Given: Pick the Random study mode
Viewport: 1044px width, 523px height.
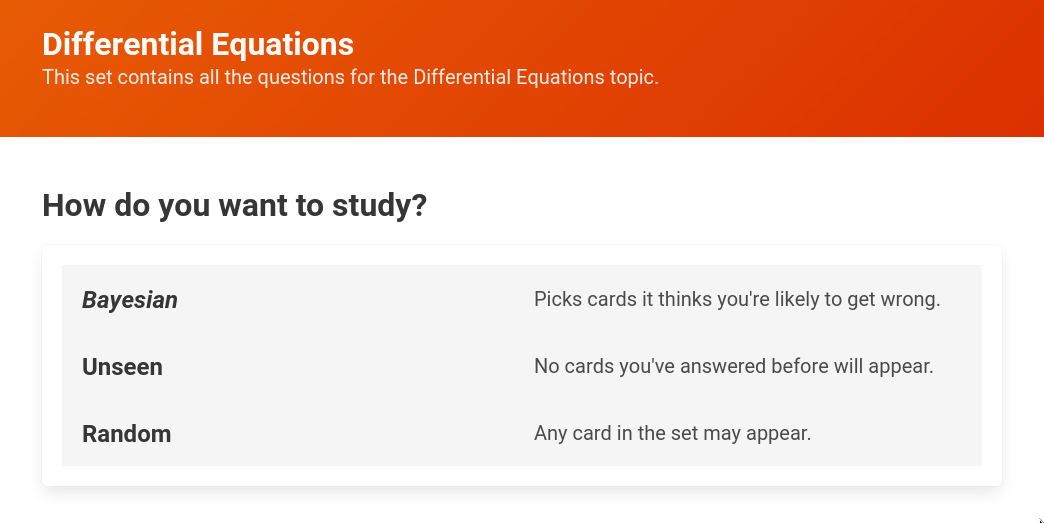Looking at the screenshot, I should click(x=521, y=433).
